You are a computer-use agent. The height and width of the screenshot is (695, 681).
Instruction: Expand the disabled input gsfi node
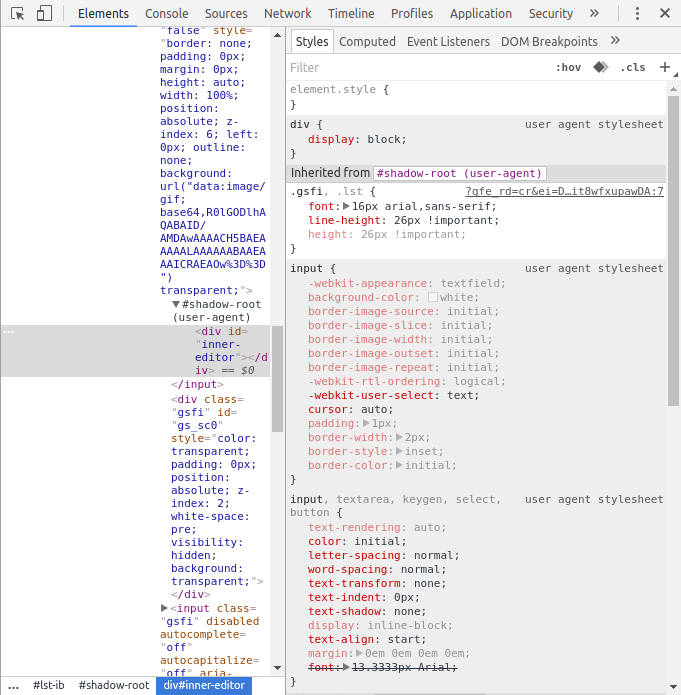[x=165, y=608]
